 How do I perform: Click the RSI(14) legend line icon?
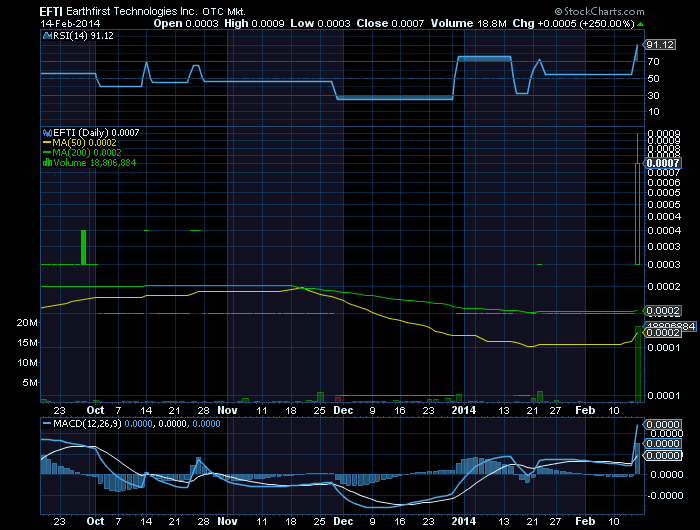(x=45, y=35)
